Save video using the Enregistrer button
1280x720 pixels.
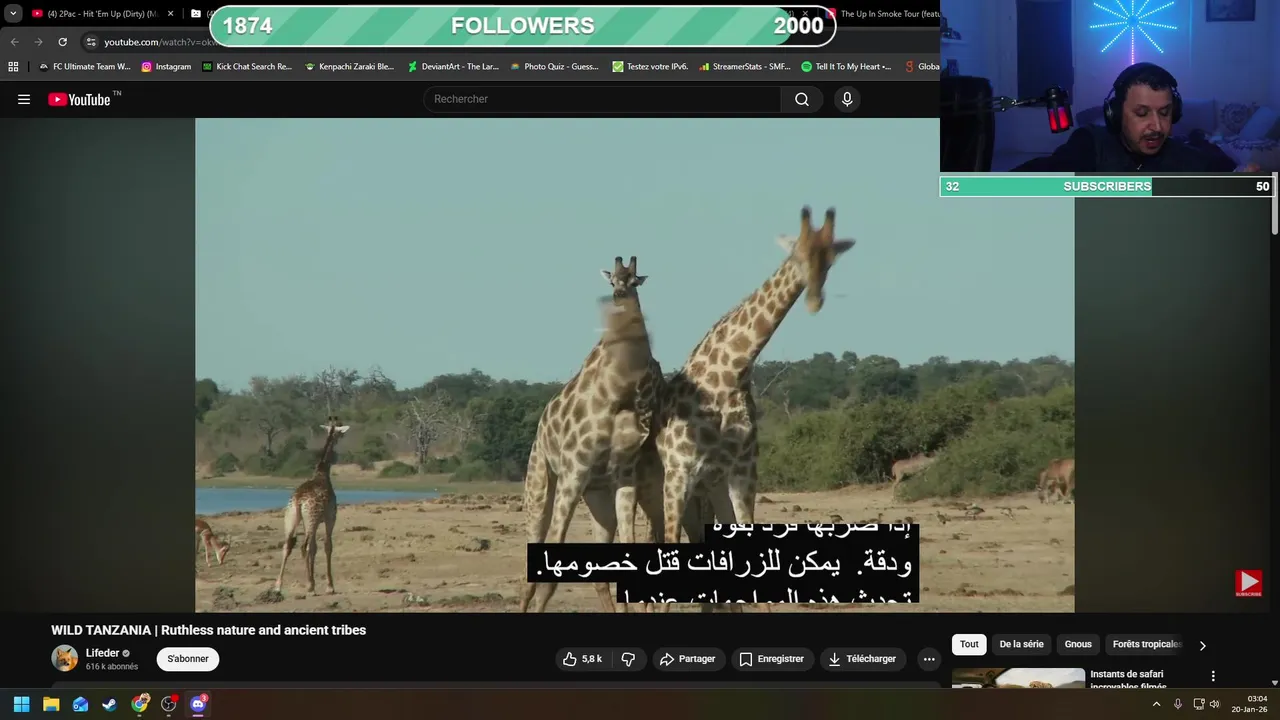pyautogui.click(x=771, y=659)
